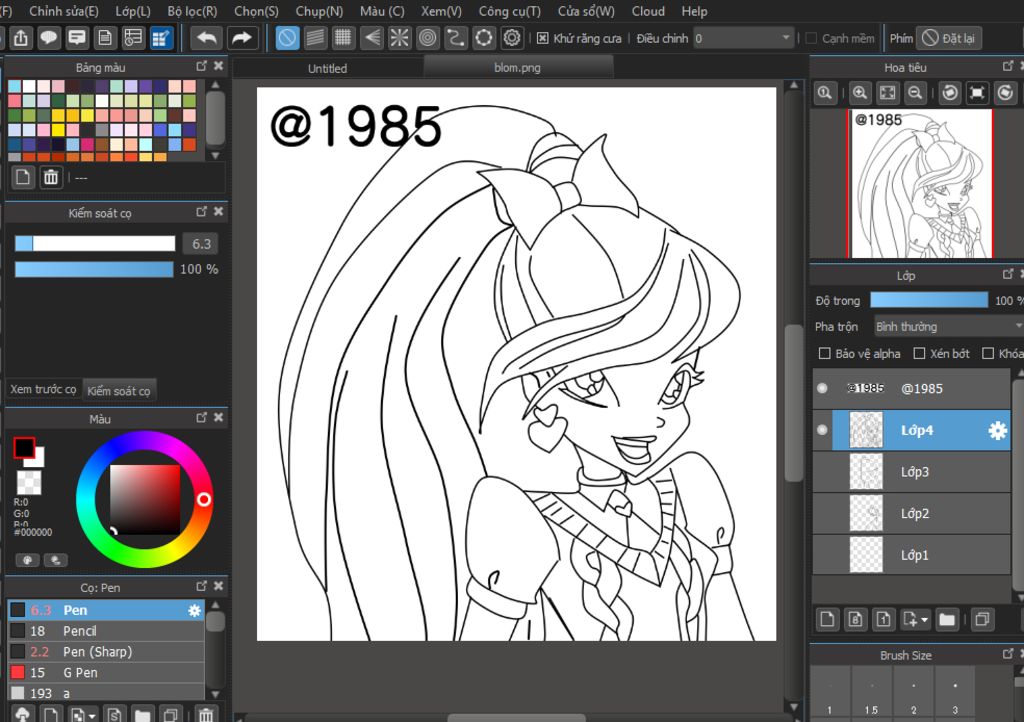The image size is (1024, 722).
Task: Open the Chỉnh sửa(E) menu
Action: 64,11
